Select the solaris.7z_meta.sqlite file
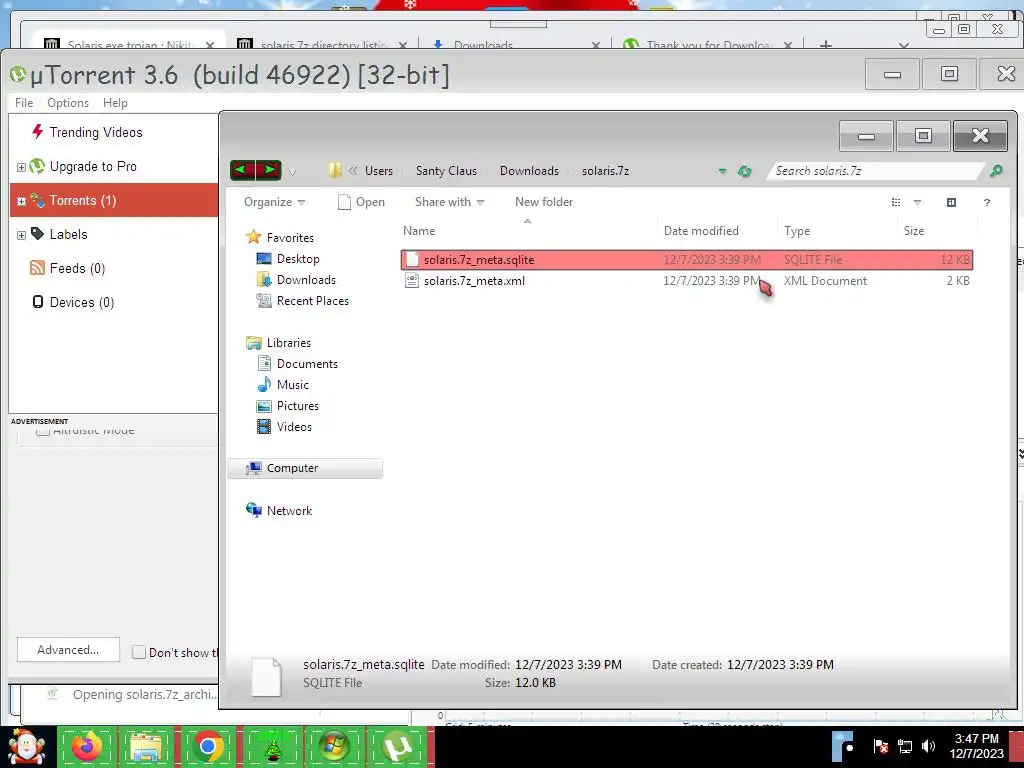The height and width of the screenshot is (768, 1024). 687,259
